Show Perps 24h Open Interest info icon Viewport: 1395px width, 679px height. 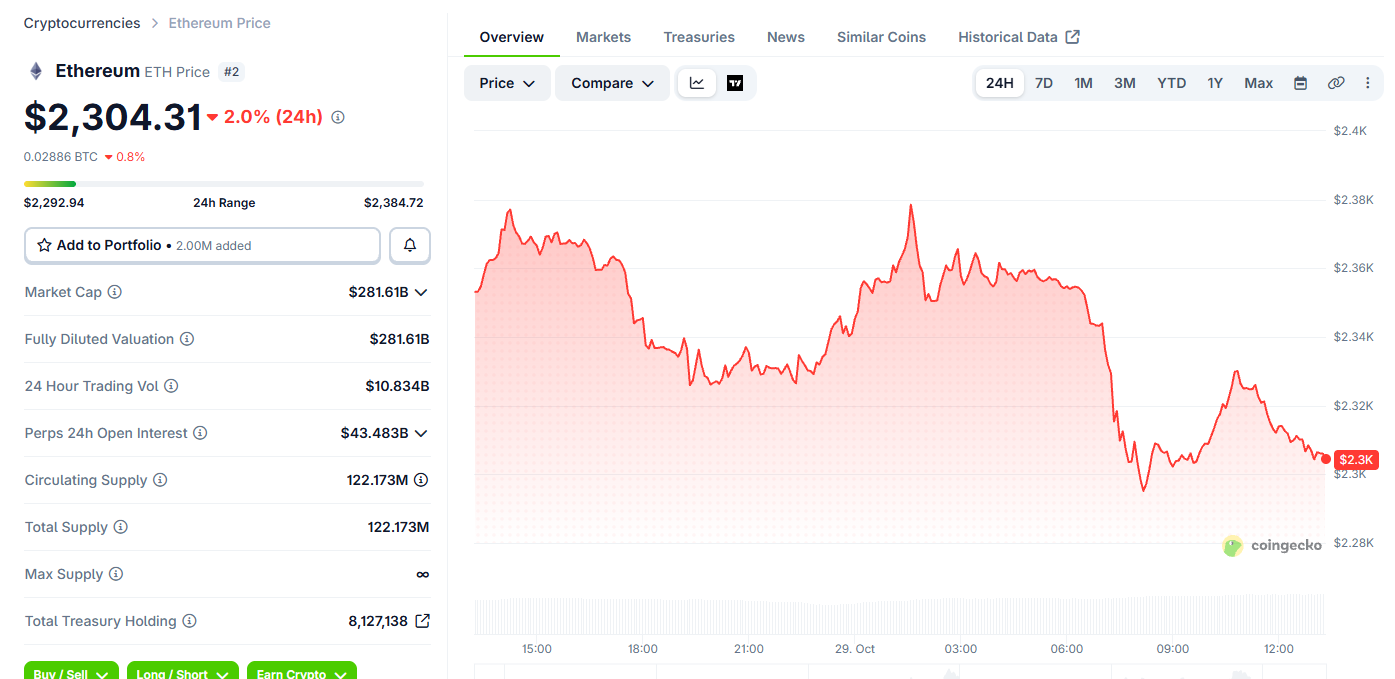point(200,433)
